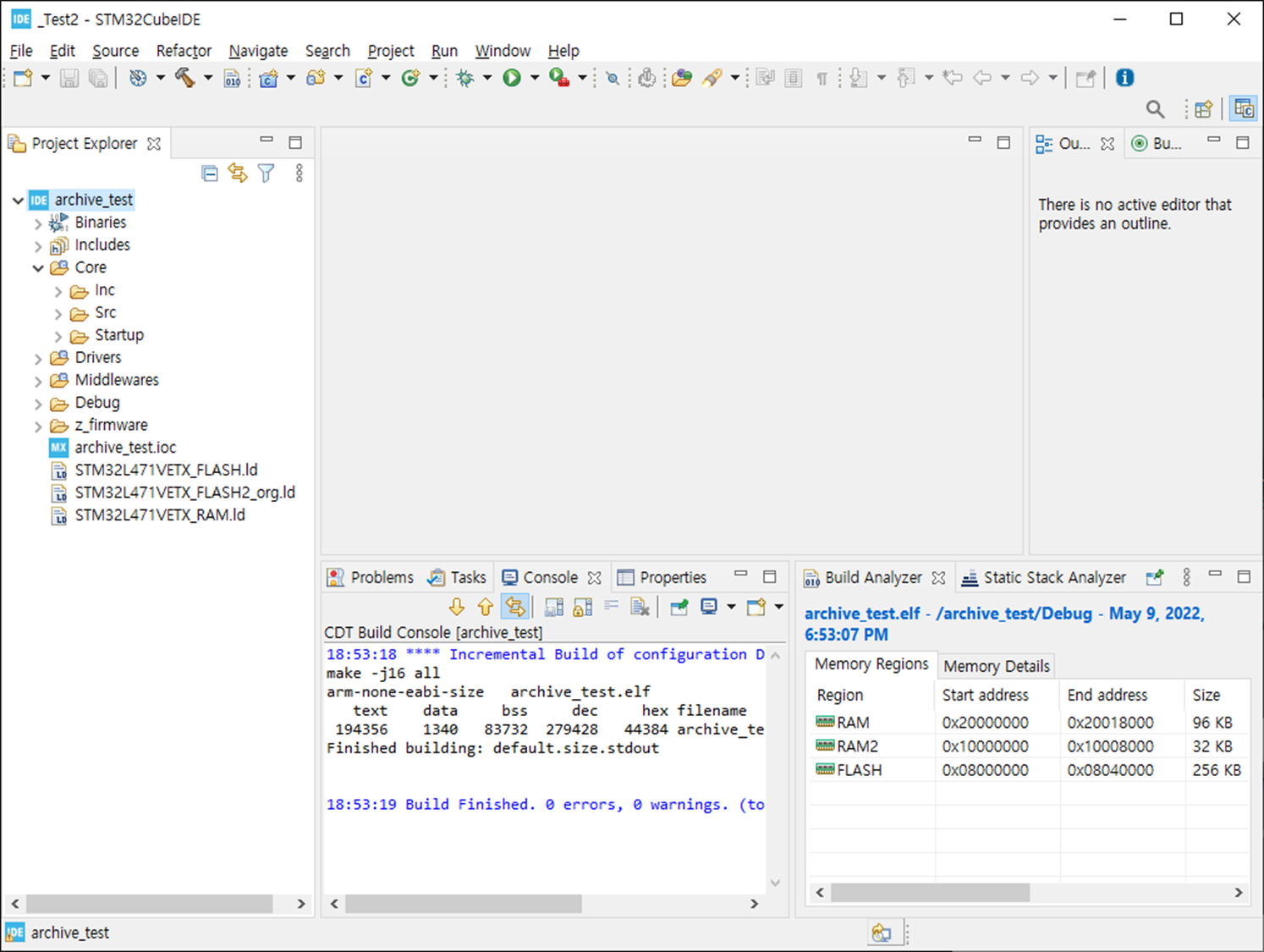The width and height of the screenshot is (1264, 952).
Task: Open the Project Explorer view menu dots
Action: [300, 173]
